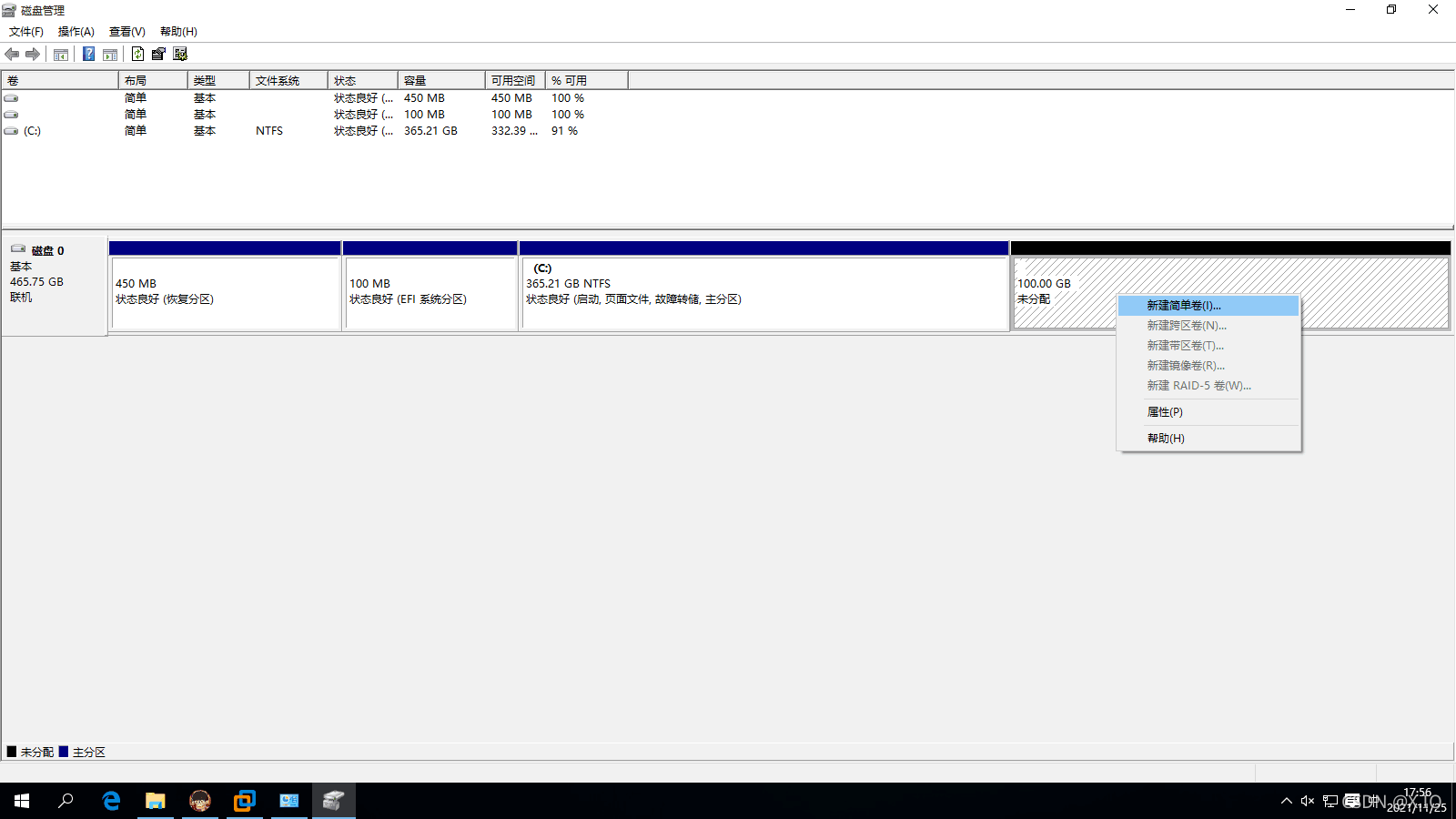Click the disk settings wizard toolbar icon

pos(180,55)
